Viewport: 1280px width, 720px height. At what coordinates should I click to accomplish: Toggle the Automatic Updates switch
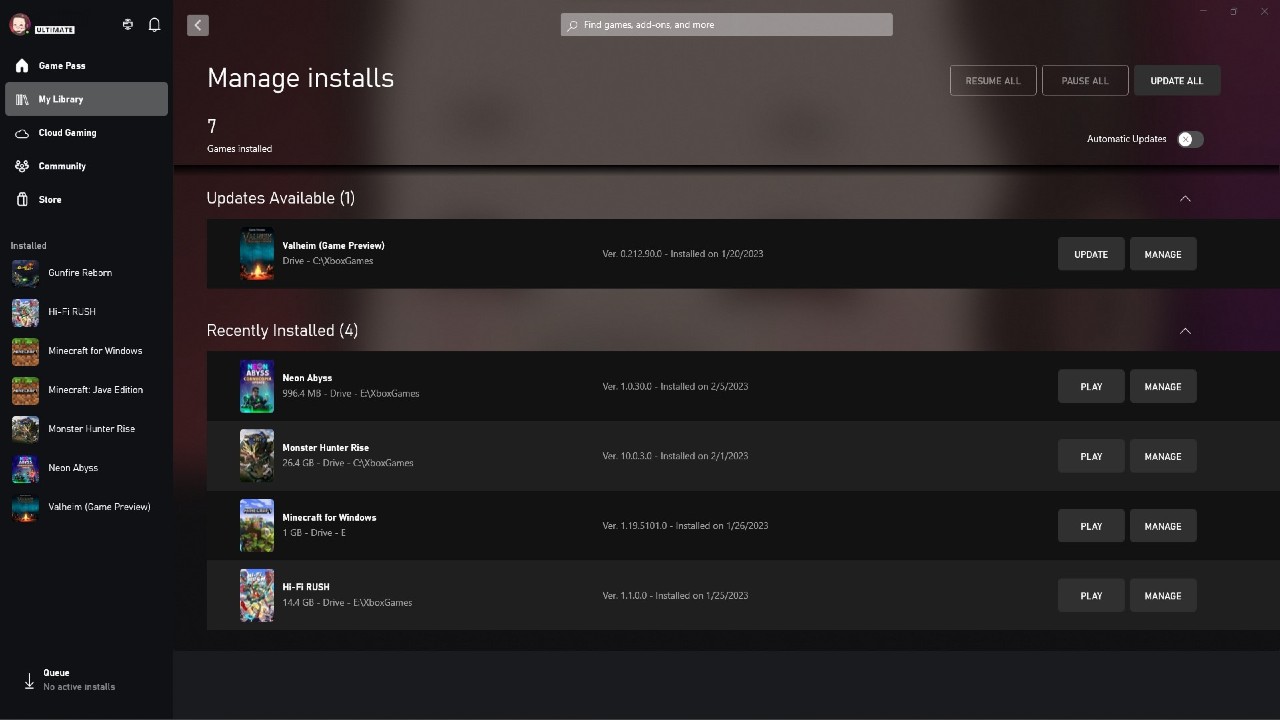tap(1190, 139)
